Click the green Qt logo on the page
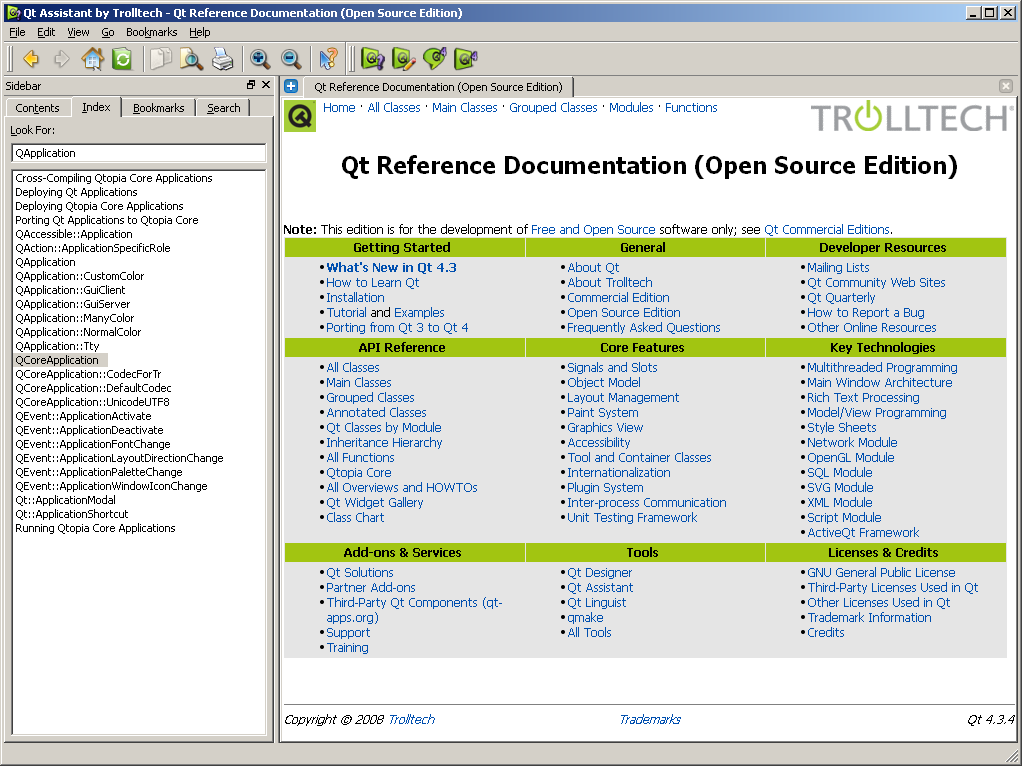This screenshot has width=1022, height=766. [300, 116]
